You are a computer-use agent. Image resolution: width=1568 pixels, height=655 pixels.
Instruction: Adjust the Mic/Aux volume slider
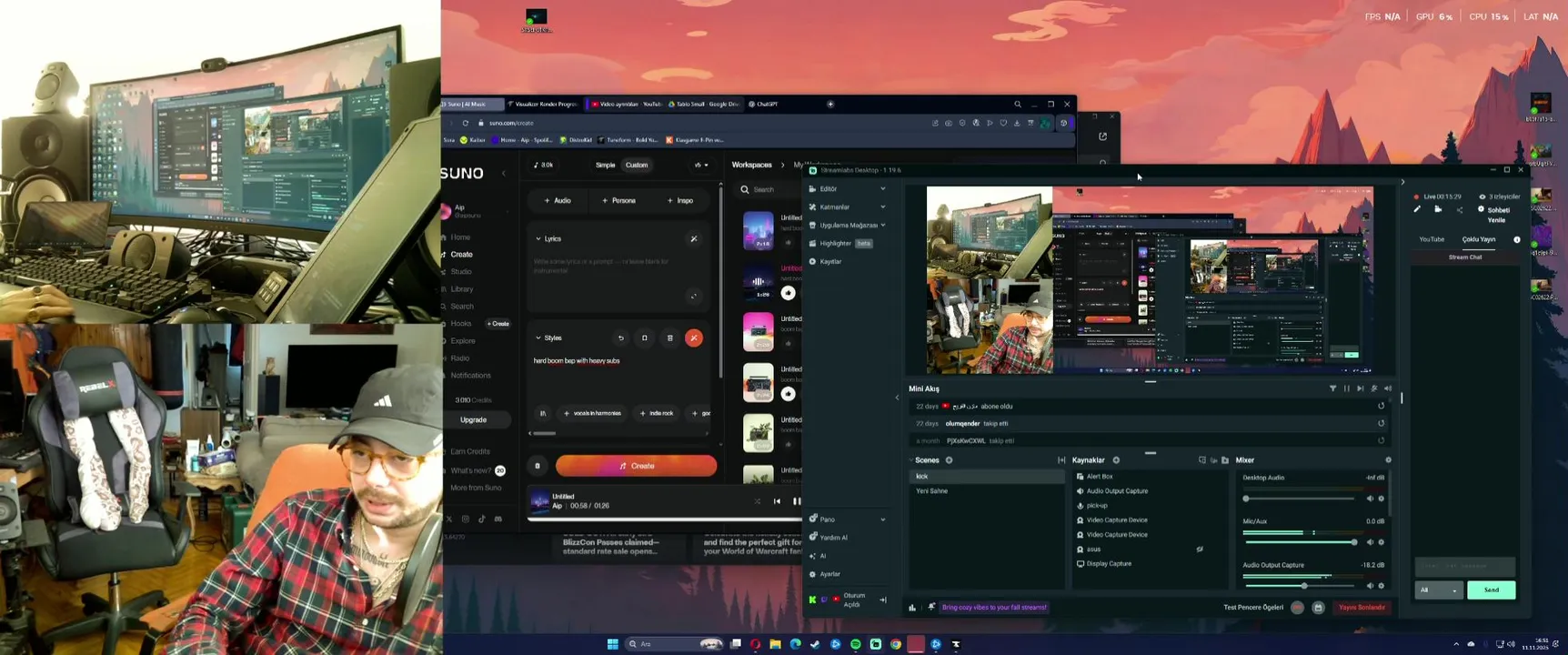[x=1301, y=542]
